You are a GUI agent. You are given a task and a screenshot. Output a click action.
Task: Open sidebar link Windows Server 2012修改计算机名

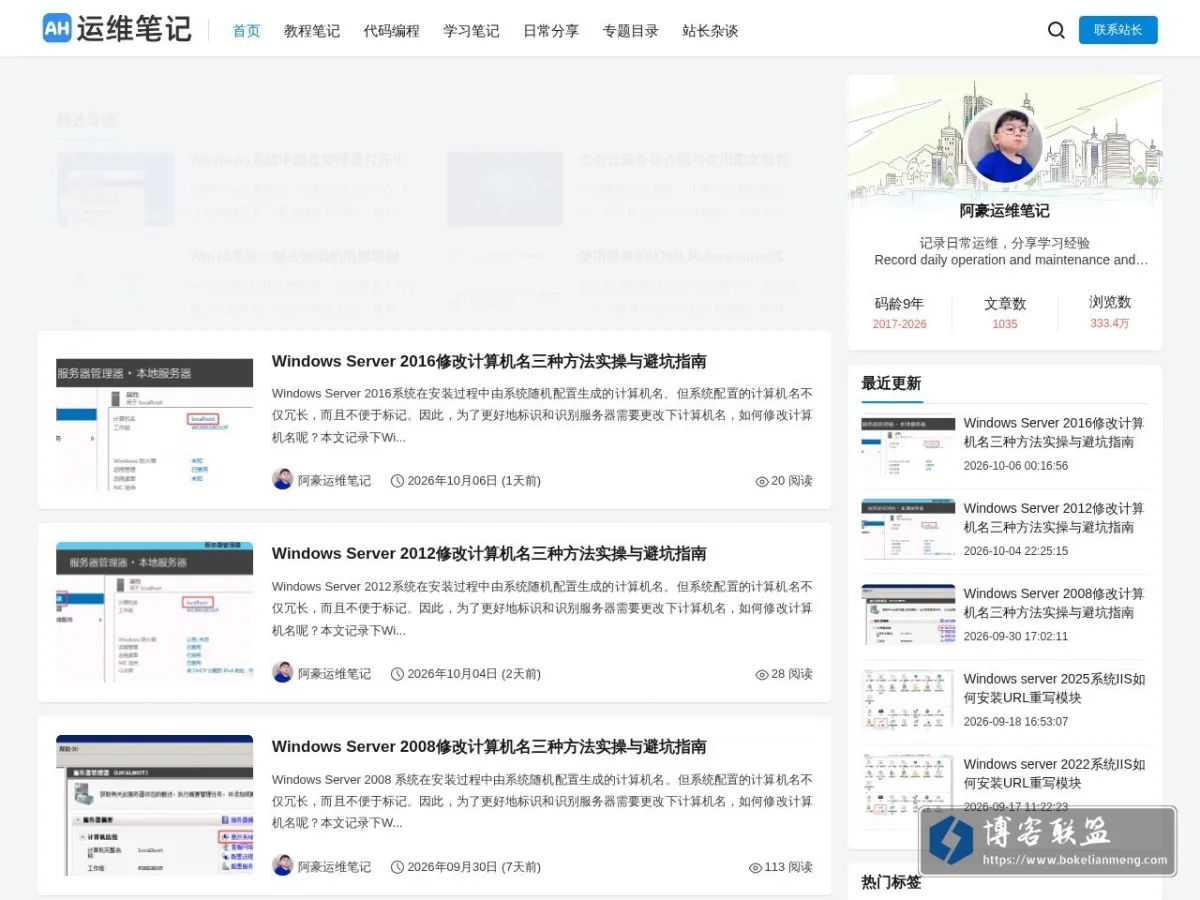click(1054, 517)
